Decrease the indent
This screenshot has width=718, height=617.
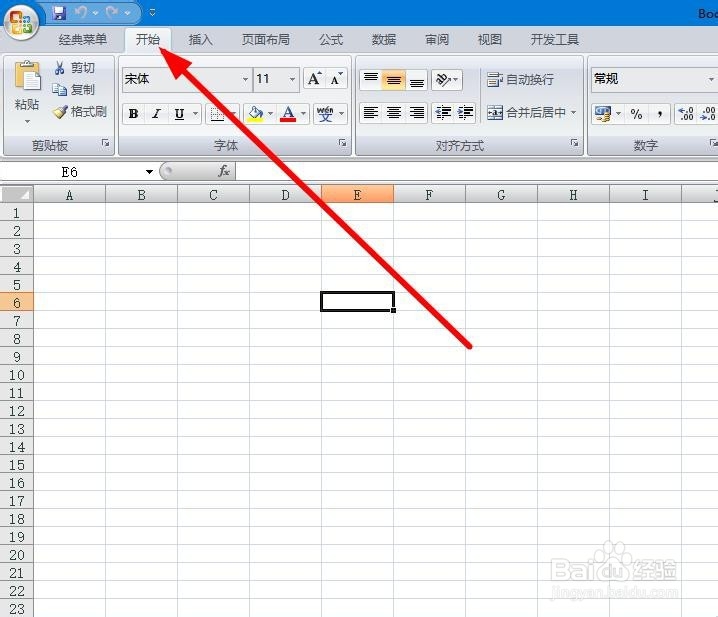coord(443,113)
